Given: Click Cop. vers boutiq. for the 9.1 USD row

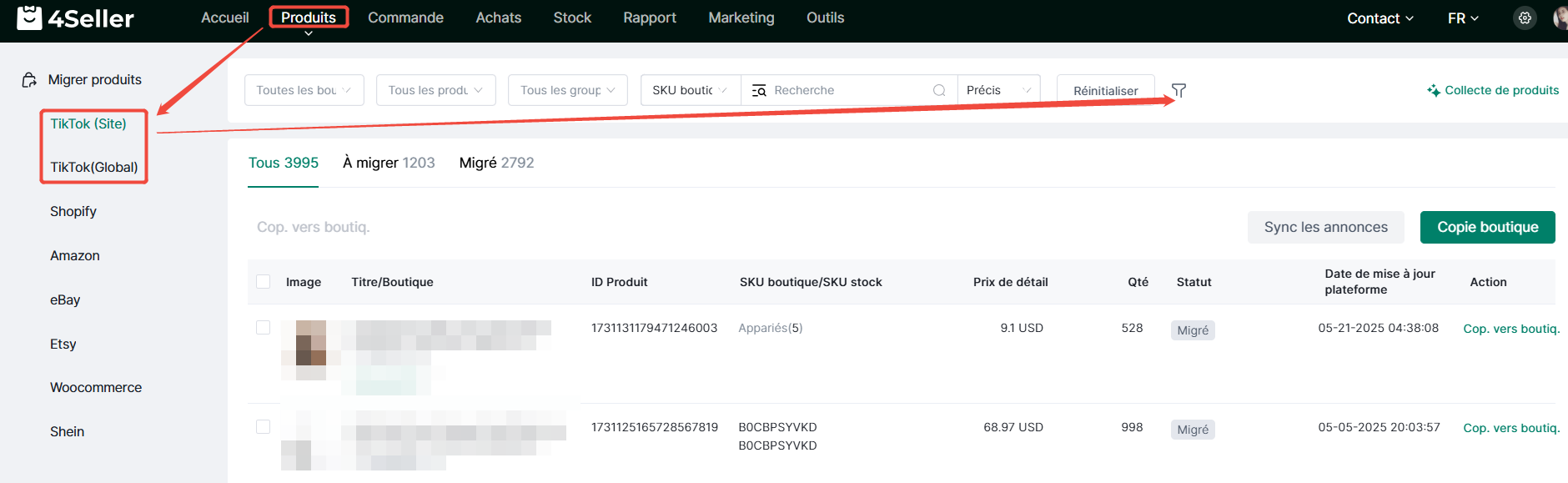Looking at the screenshot, I should [x=1511, y=329].
